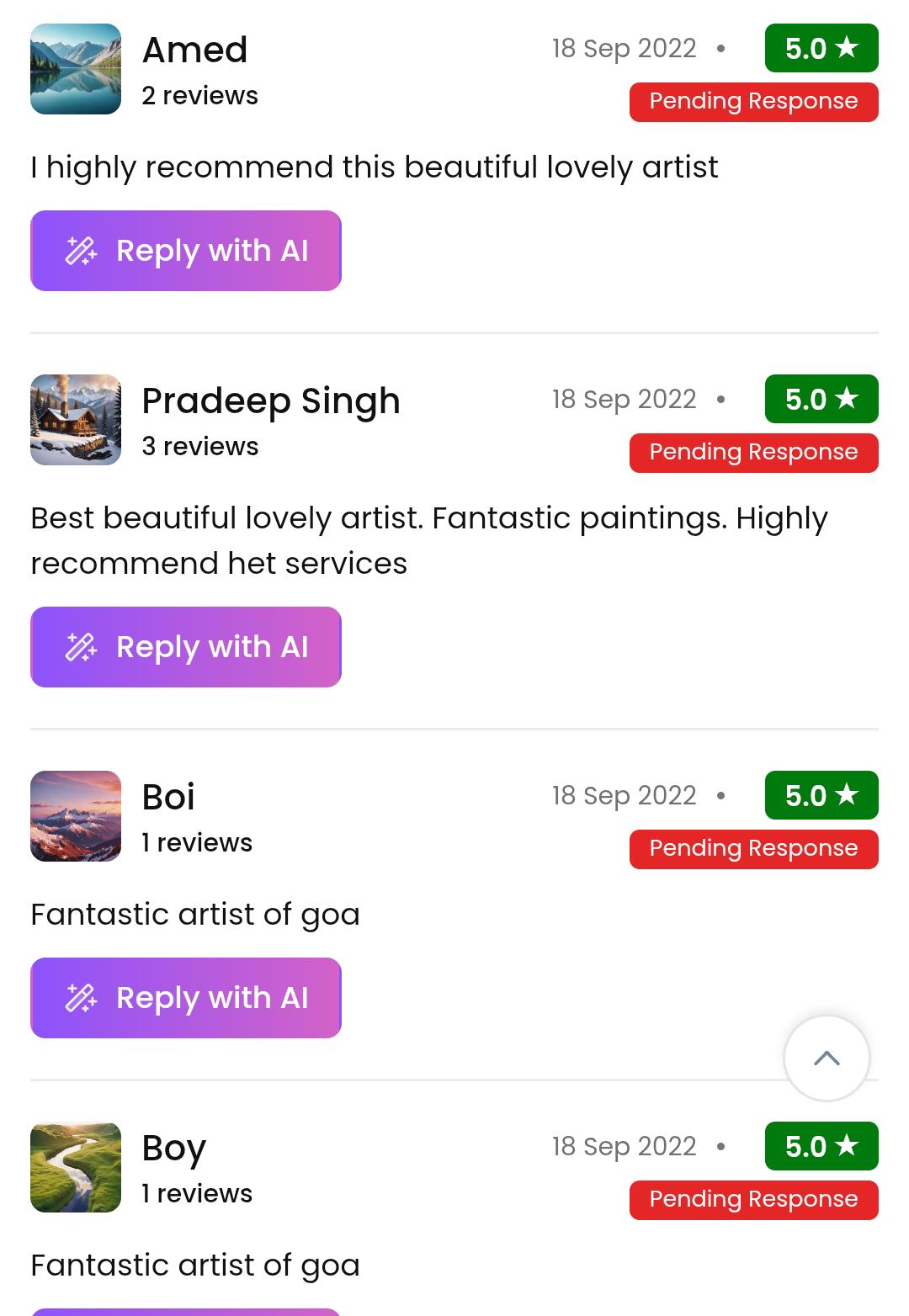The image size is (909, 1316).
Task: Click the 5.0 star rating on Amed's review
Action: pos(821,49)
